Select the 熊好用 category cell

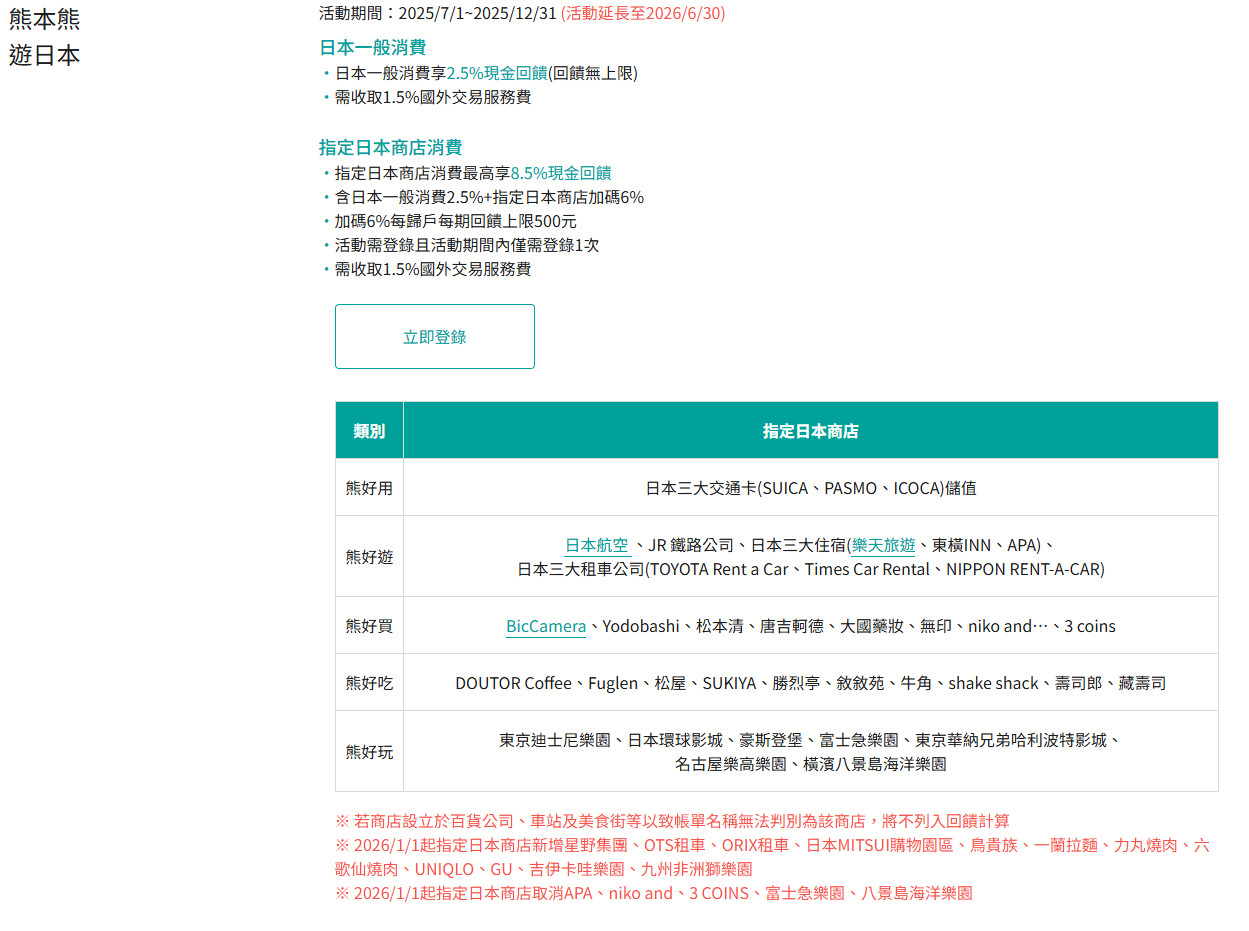pyautogui.click(x=369, y=488)
